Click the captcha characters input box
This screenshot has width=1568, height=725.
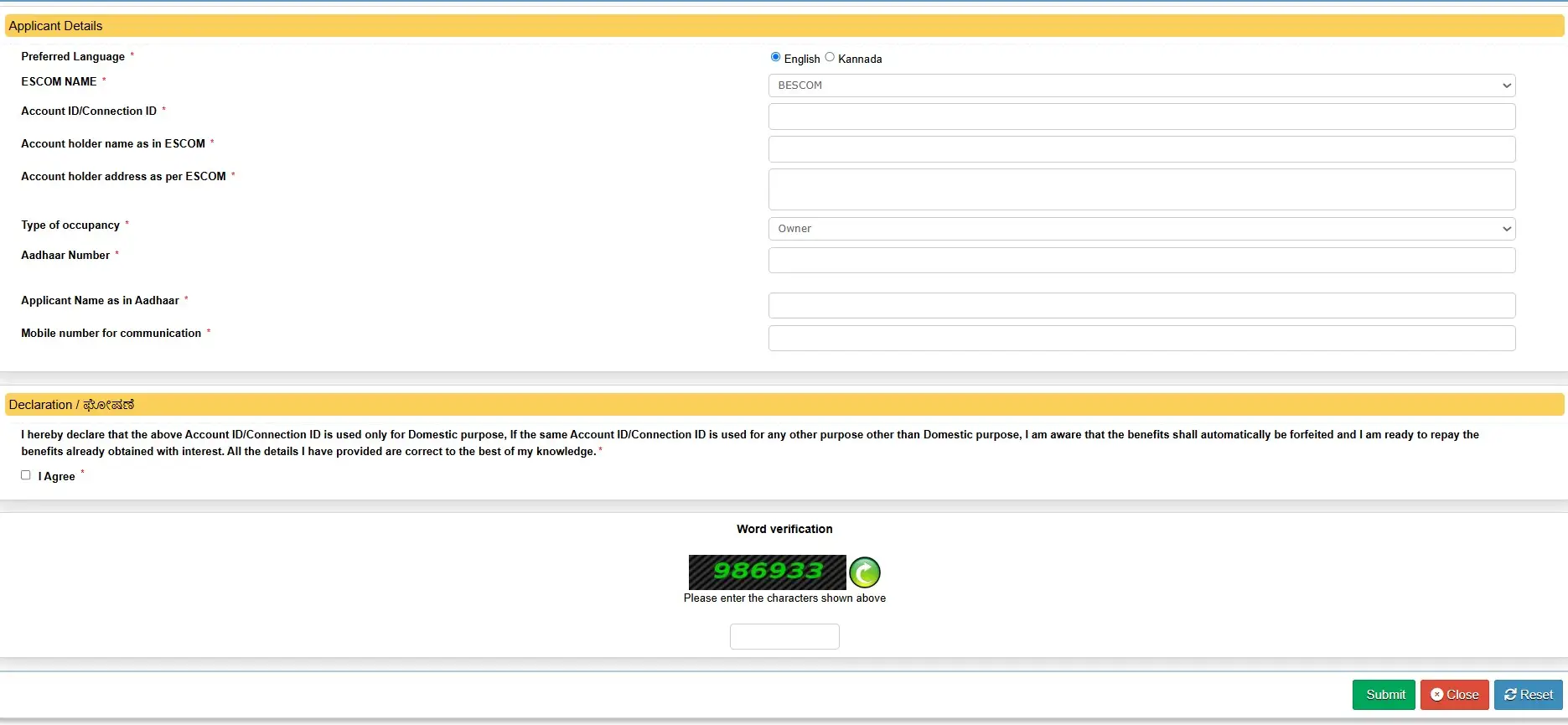[784, 636]
